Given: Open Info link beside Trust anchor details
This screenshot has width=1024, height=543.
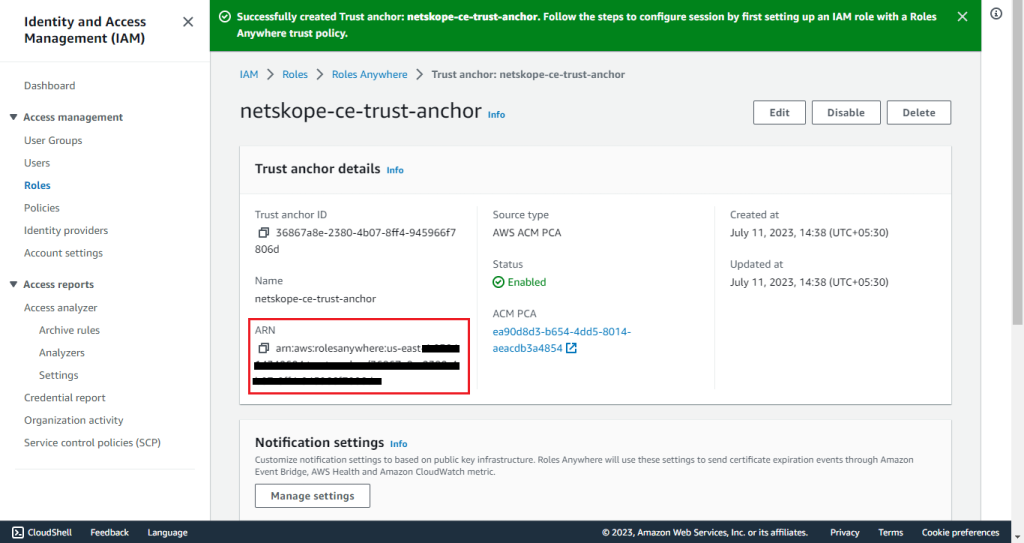Looking at the screenshot, I should (x=395, y=170).
